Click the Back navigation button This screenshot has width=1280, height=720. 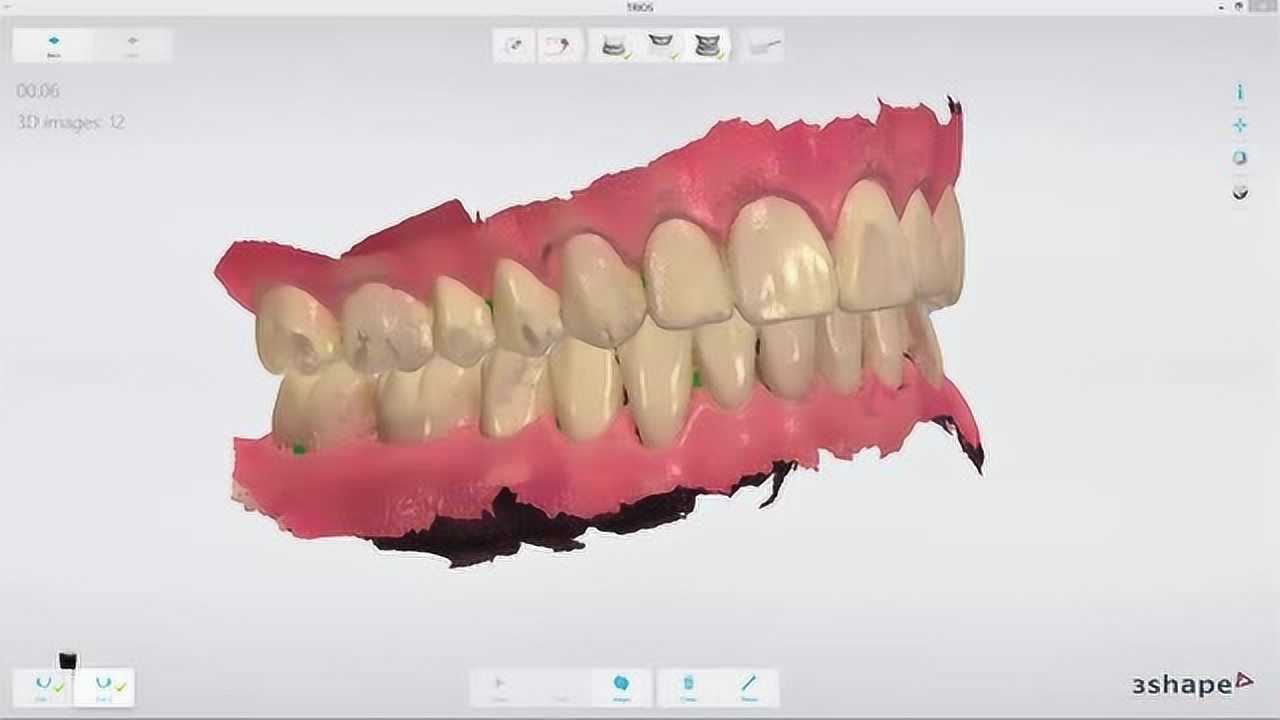[55, 43]
